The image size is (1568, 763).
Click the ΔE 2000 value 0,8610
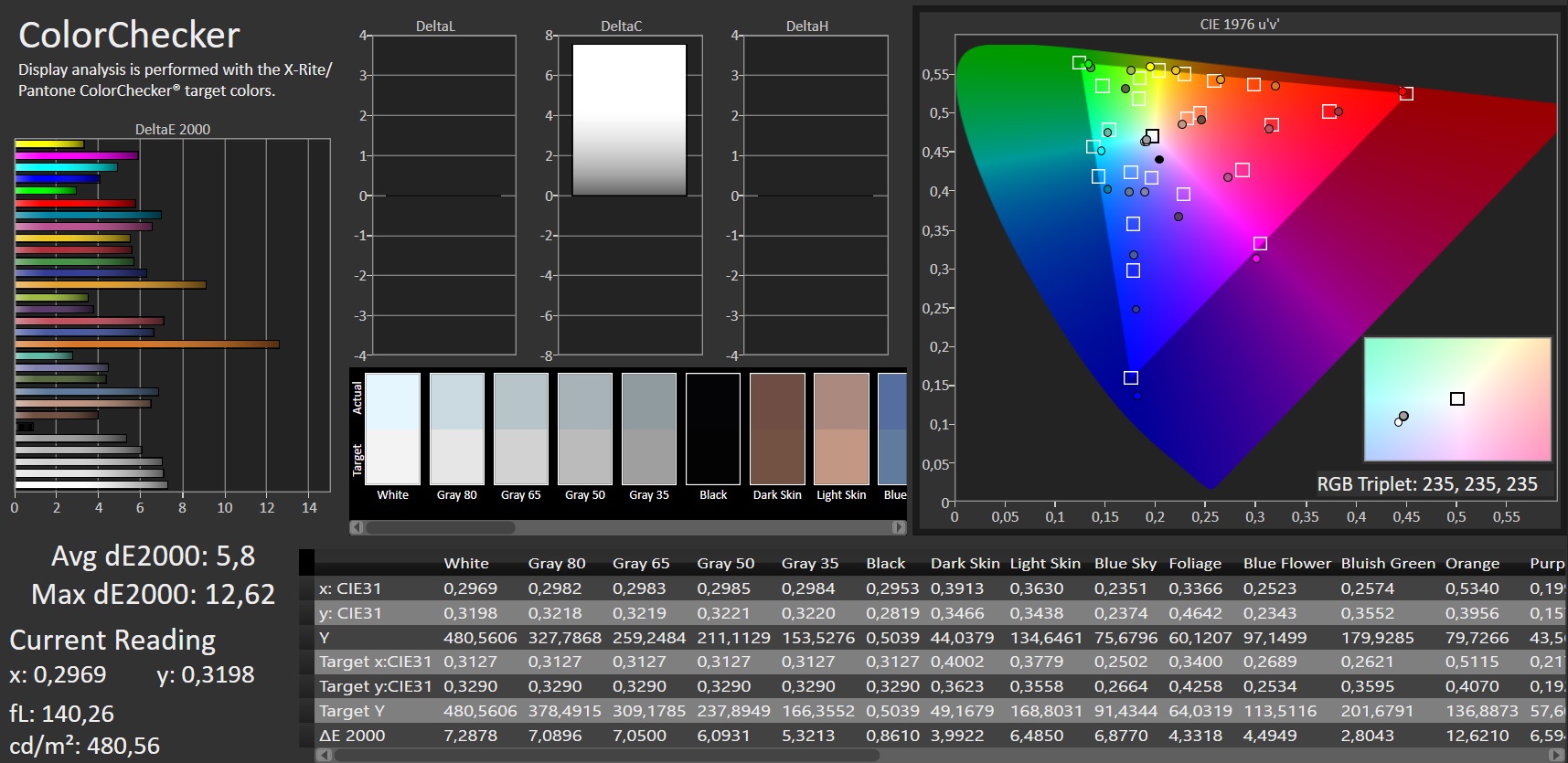coord(892,736)
